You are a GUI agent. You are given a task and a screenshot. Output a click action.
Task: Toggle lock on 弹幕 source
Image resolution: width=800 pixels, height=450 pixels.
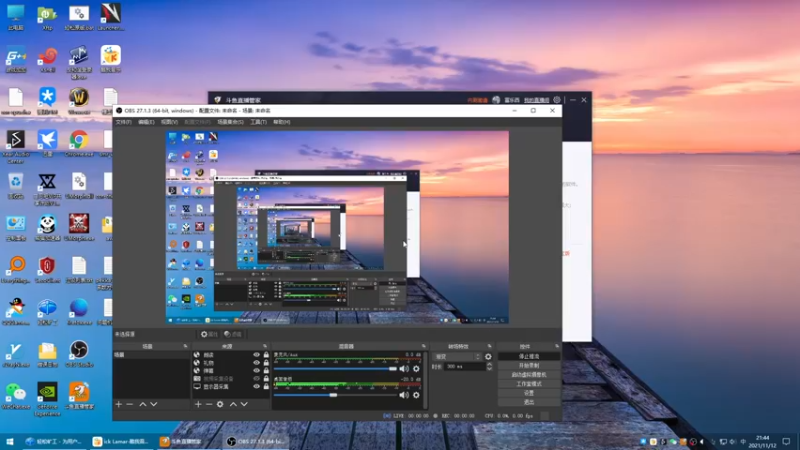tap(266, 370)
